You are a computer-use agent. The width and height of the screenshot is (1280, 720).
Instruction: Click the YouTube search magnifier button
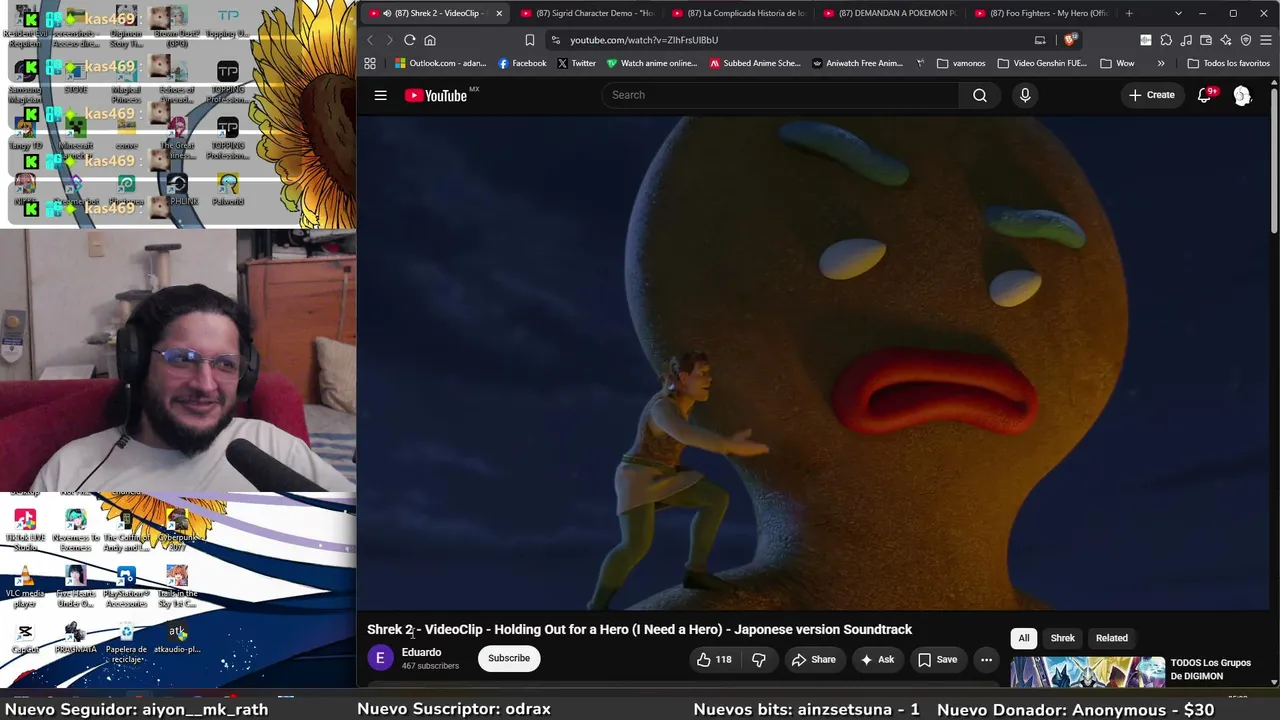980,95
